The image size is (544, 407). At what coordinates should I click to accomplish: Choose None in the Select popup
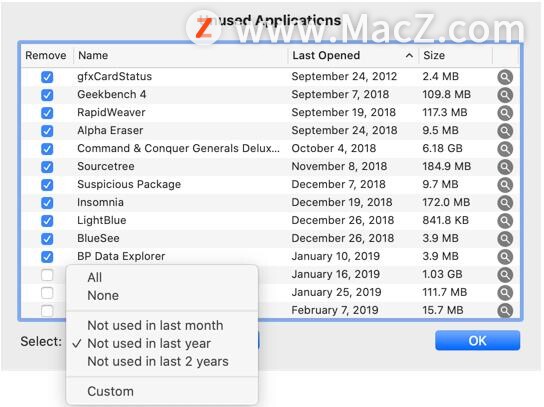103,296
